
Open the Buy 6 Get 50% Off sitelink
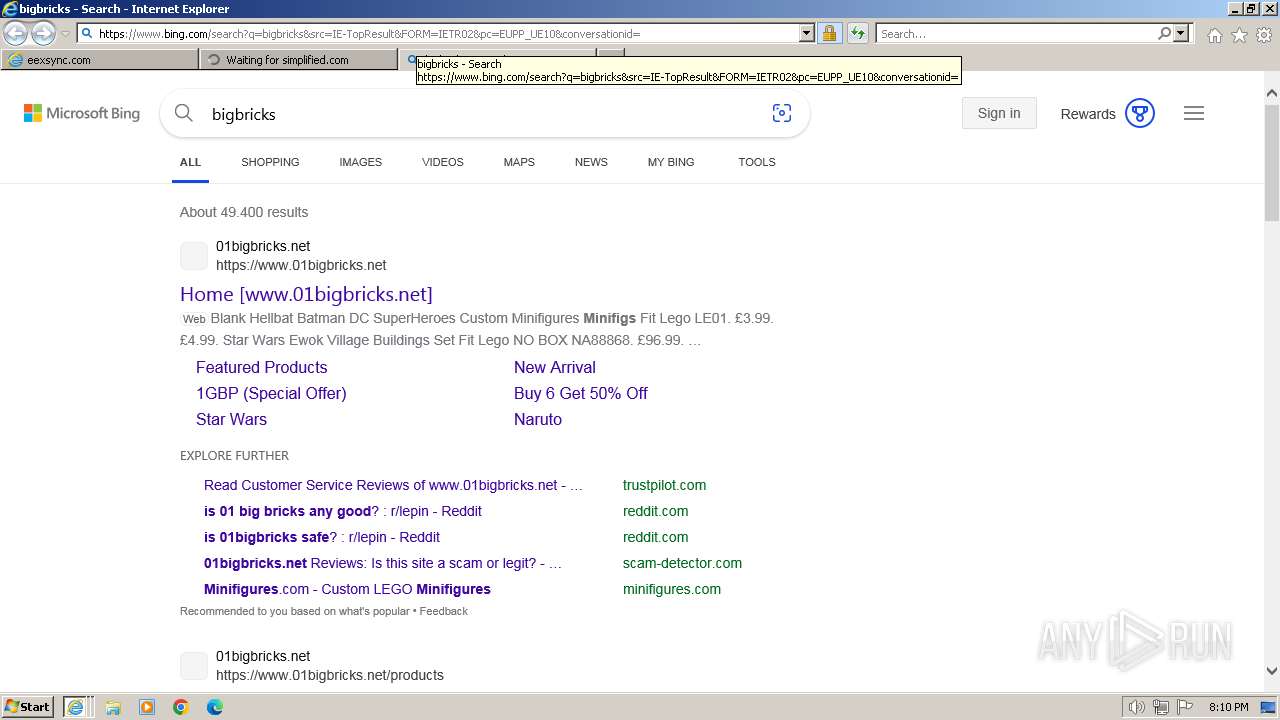point(581,393)
